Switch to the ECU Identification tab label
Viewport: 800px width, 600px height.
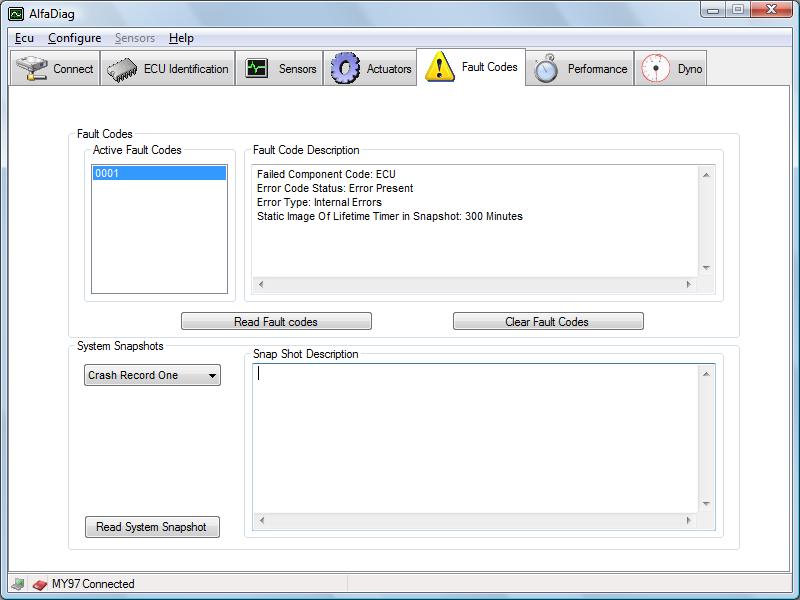click(x=186, y=69)
